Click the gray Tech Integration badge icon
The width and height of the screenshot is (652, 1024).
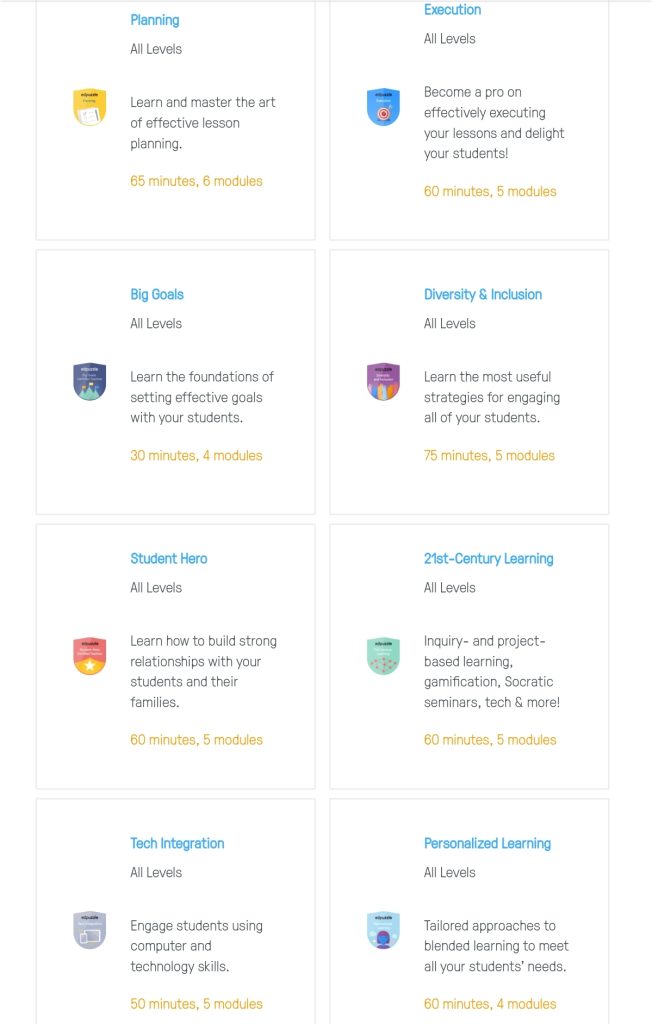(89, 930)
